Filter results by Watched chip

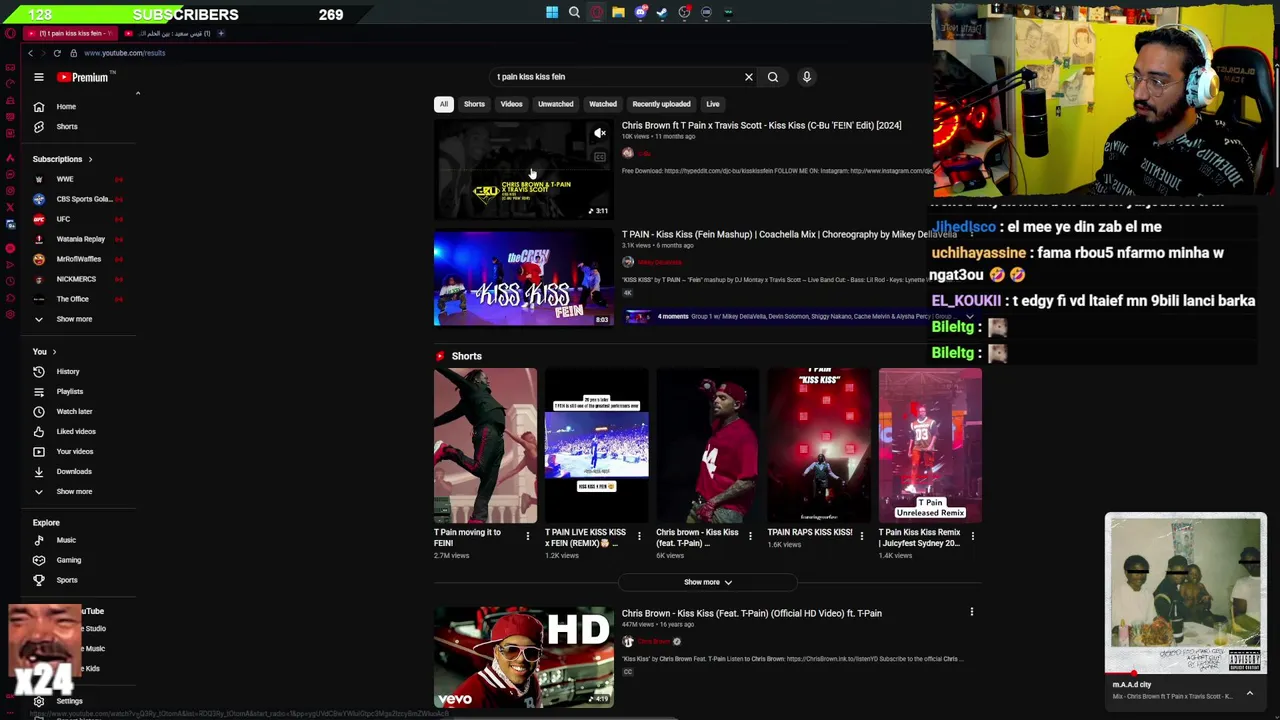click(x=603, y=104)
